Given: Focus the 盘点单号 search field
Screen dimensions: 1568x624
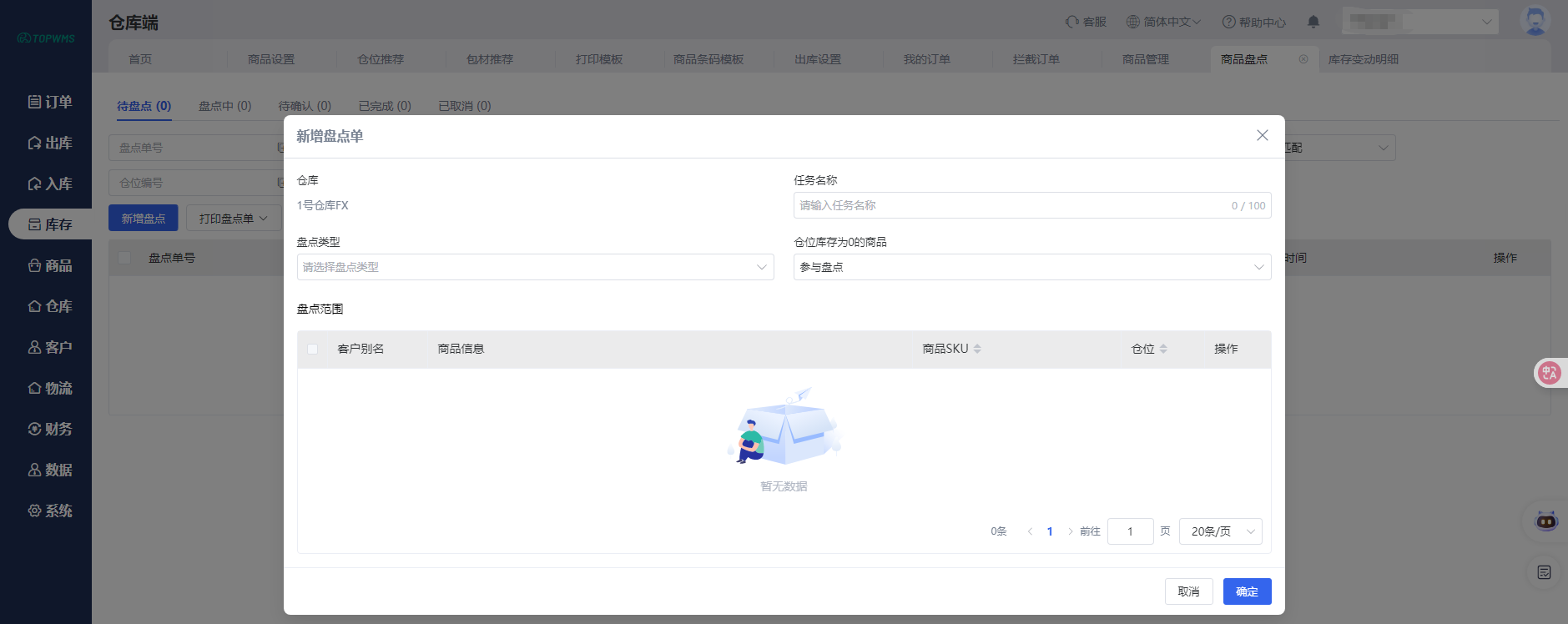Looking at the screenshot, I should [x=196, y=148].
